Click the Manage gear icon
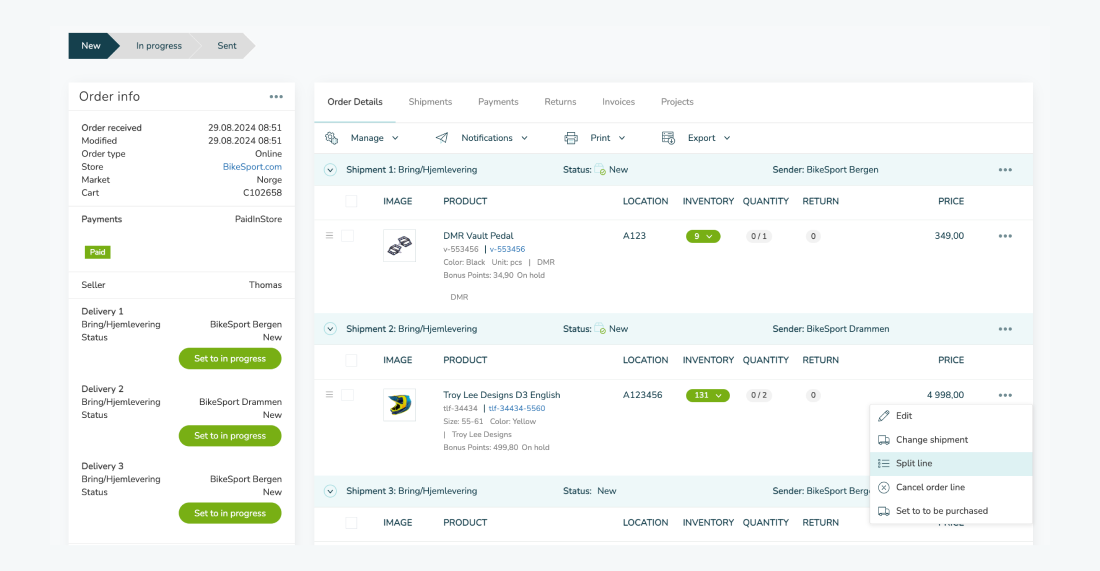This screenshot has width=1100, height=571. point(332,138)
